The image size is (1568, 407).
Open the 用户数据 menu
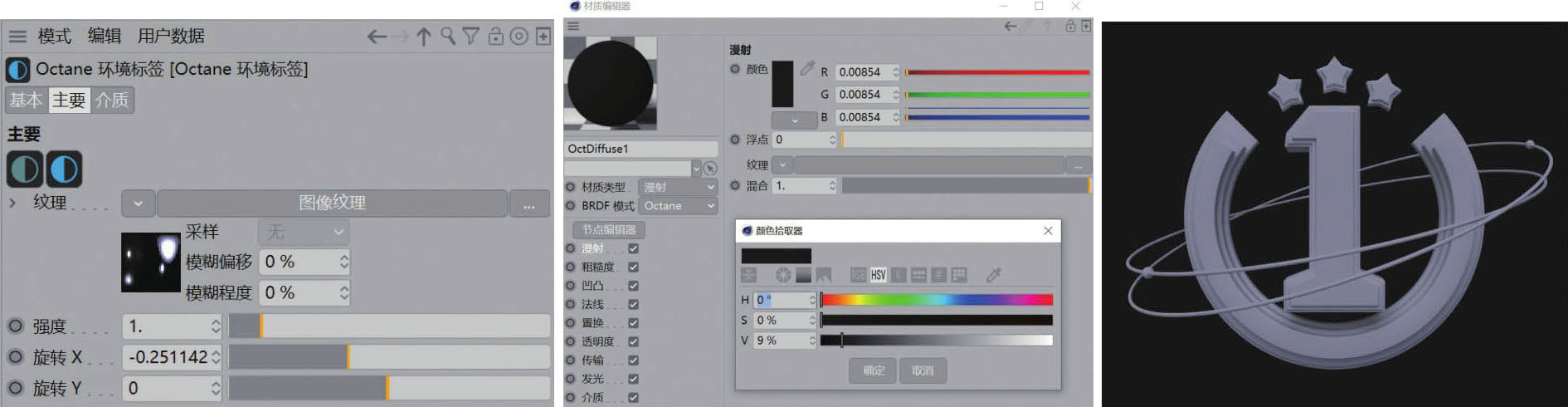click(171, 37)
